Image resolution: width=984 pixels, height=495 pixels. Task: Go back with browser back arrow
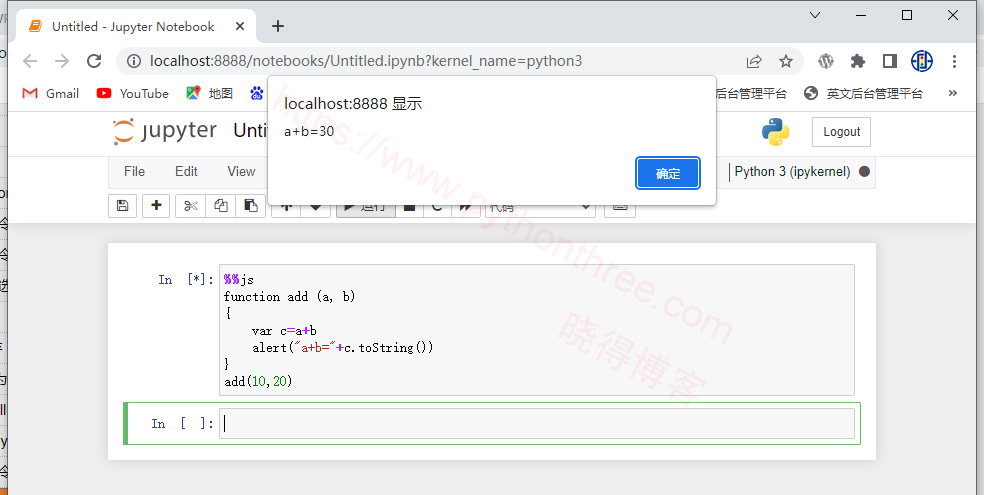(x=30, y=61)
